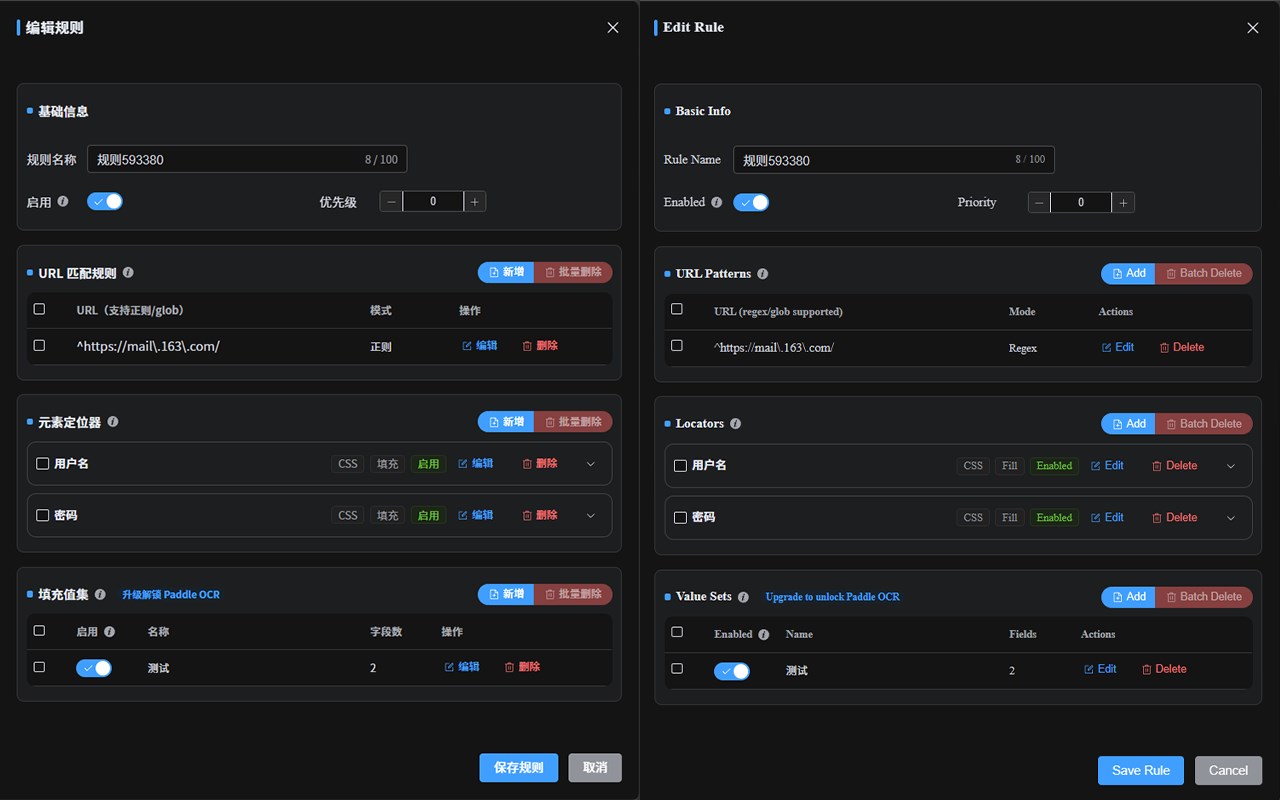The height and width of the screenshot is (800, 1280).
Task: Expand the 用户名 row in 元素定位器
Action: click(590, 464)
